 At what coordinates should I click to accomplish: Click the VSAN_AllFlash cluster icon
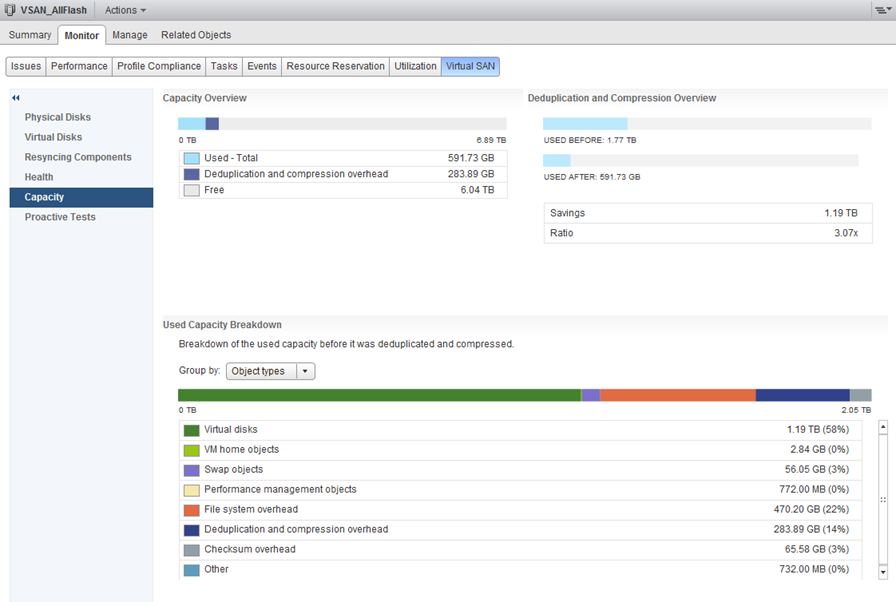coord(10,10)
